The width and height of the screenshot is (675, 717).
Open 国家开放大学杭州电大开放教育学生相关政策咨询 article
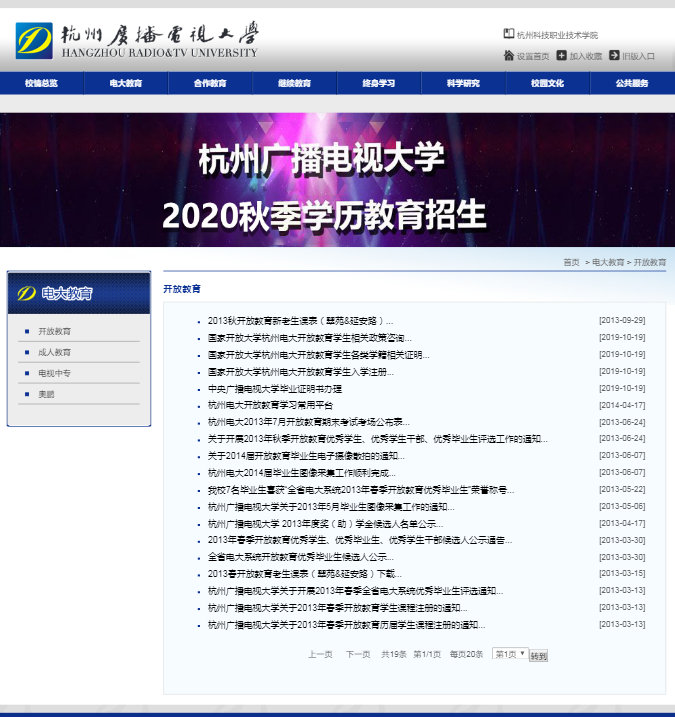pos(310,338)
